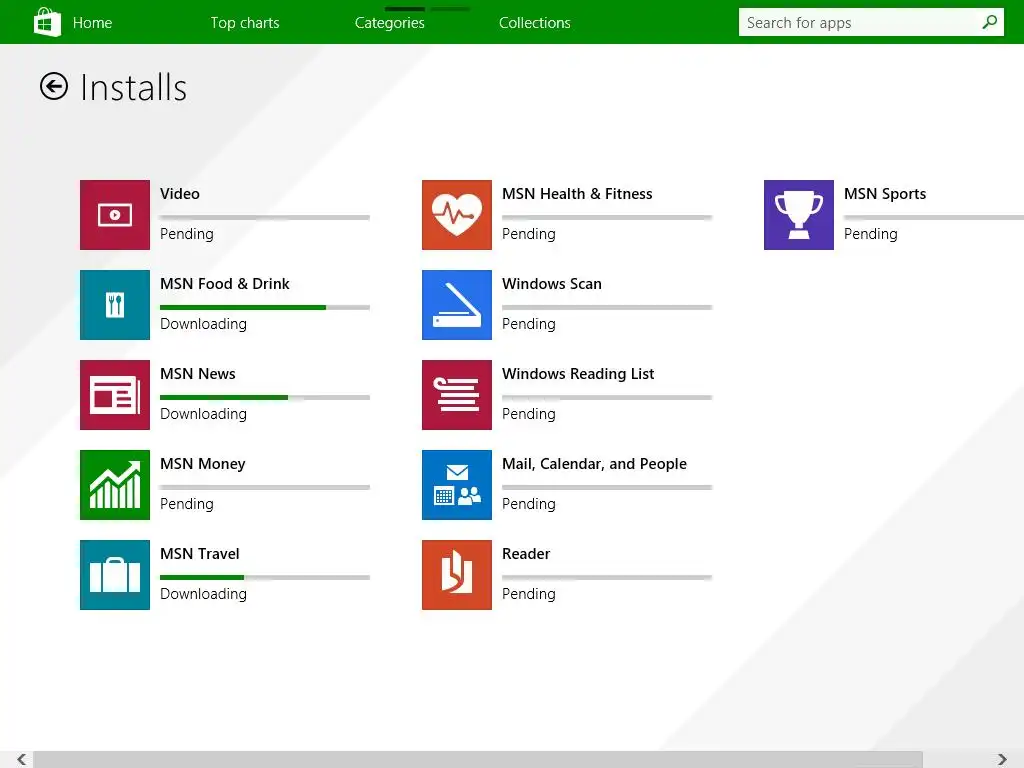Click the Windows Store bag icon

[47, 22]
